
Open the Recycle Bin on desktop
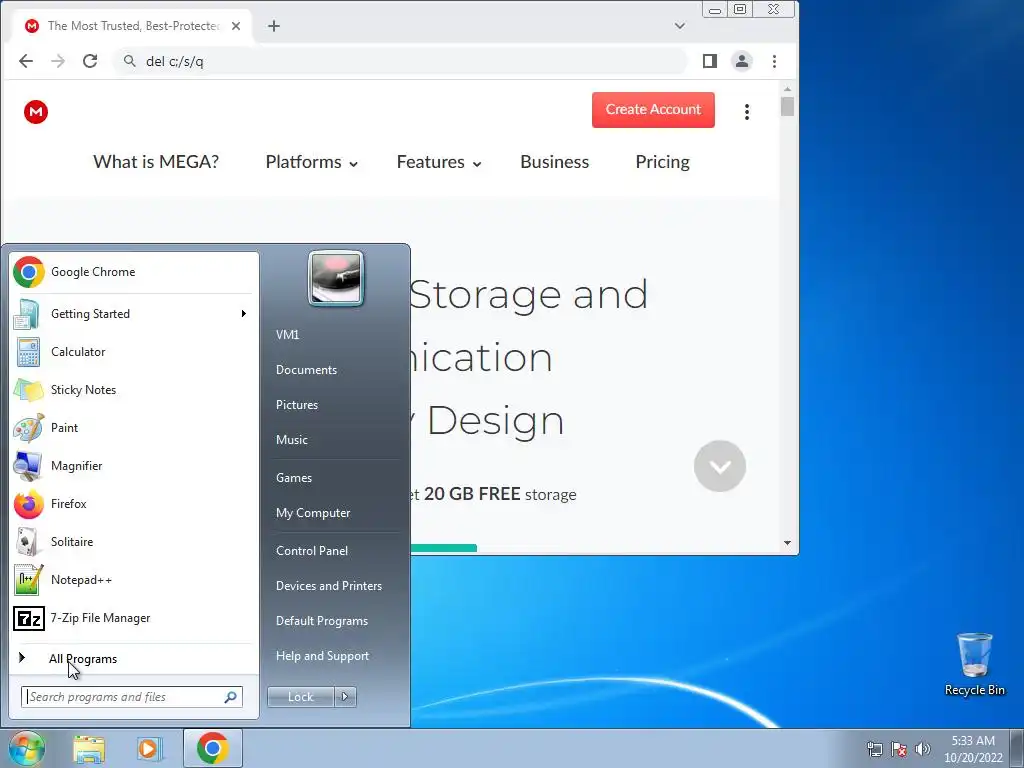[974, 664]
